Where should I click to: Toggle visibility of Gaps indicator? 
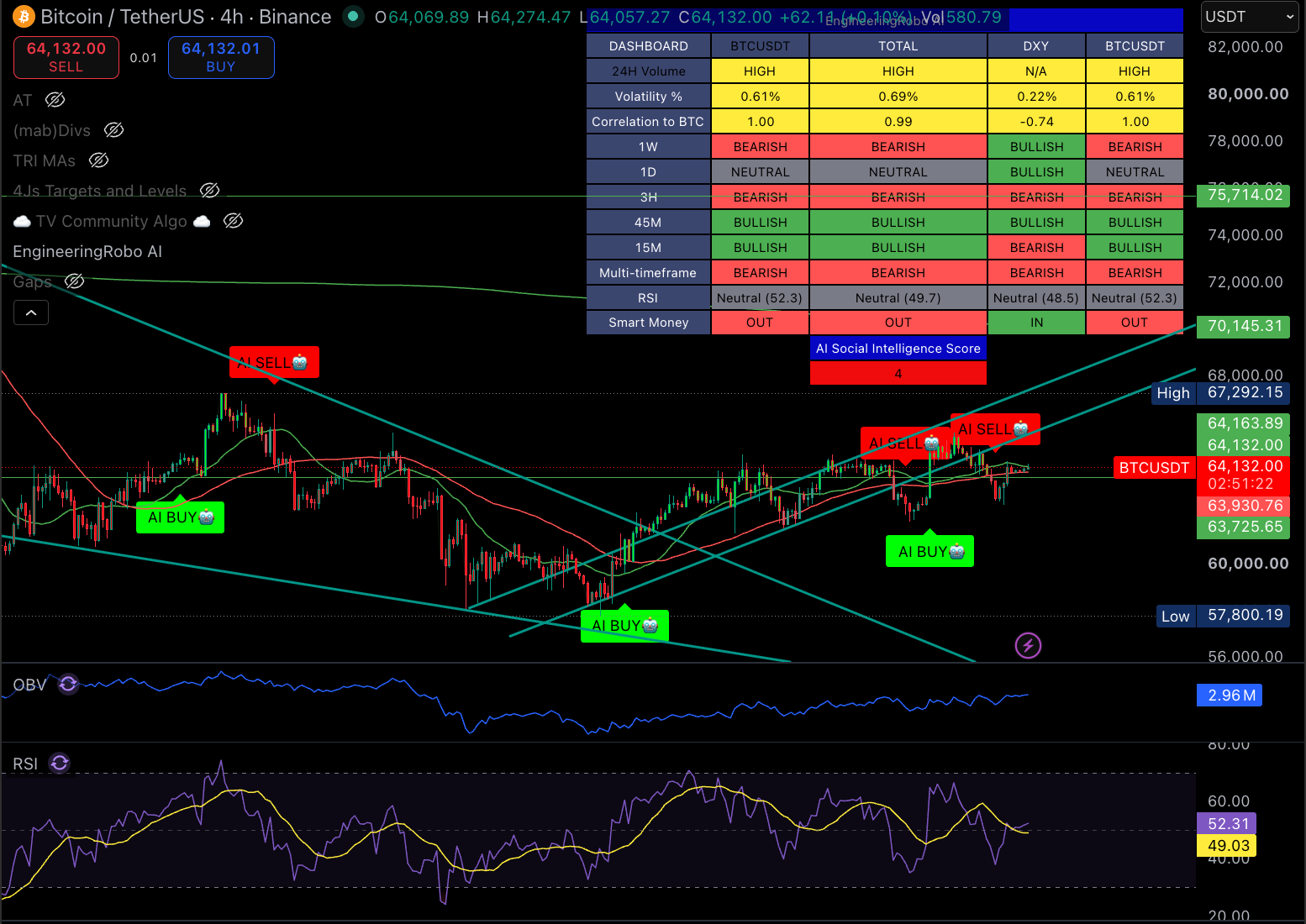(74, 281)
